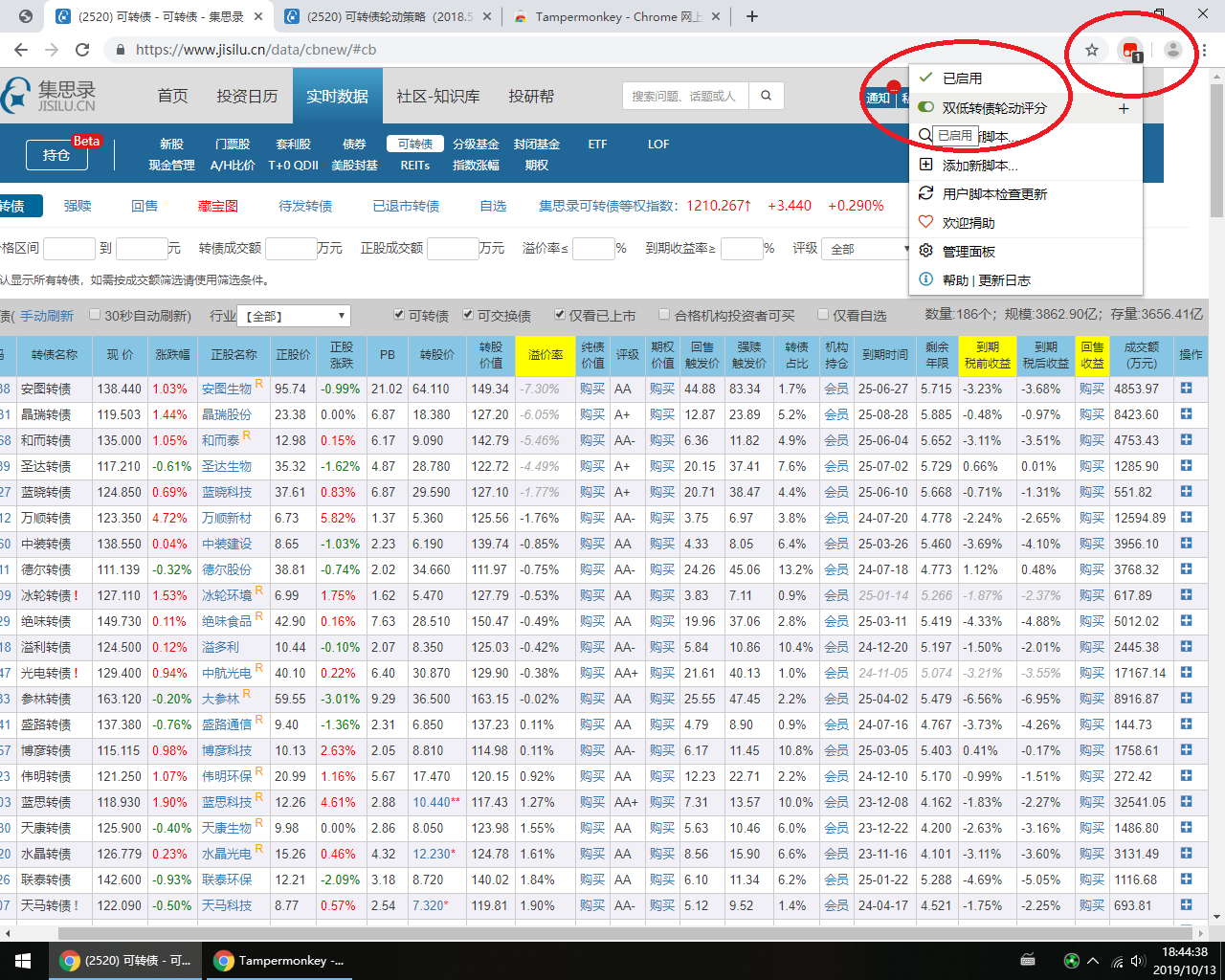This screenshot has width=1225, height=980.
Task: Click the 转债成交额 minimum input field
Action: 291,249
